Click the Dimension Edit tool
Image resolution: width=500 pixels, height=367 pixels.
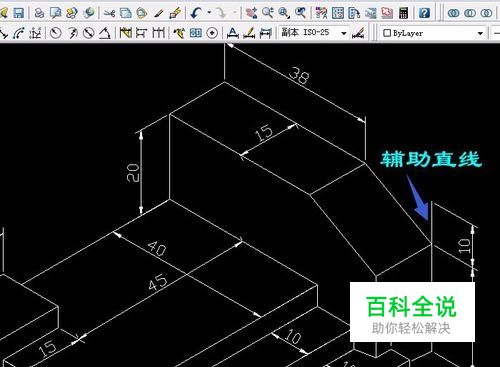tap(233, 33)
